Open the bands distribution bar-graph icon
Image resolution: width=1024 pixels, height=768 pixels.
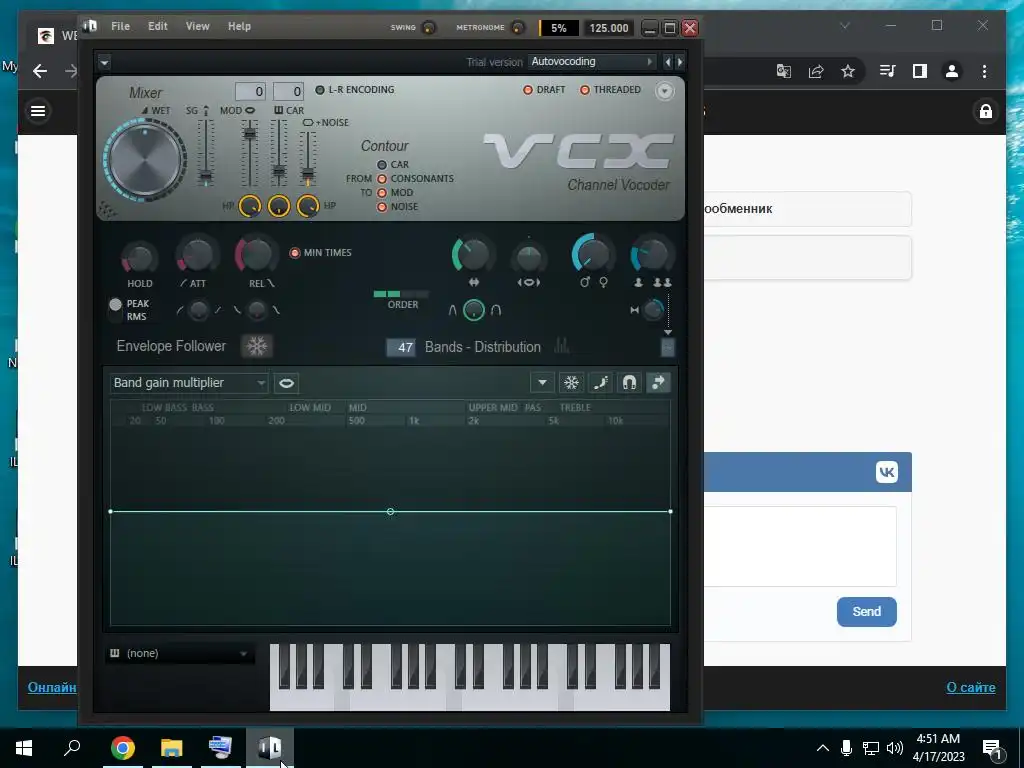562,346
